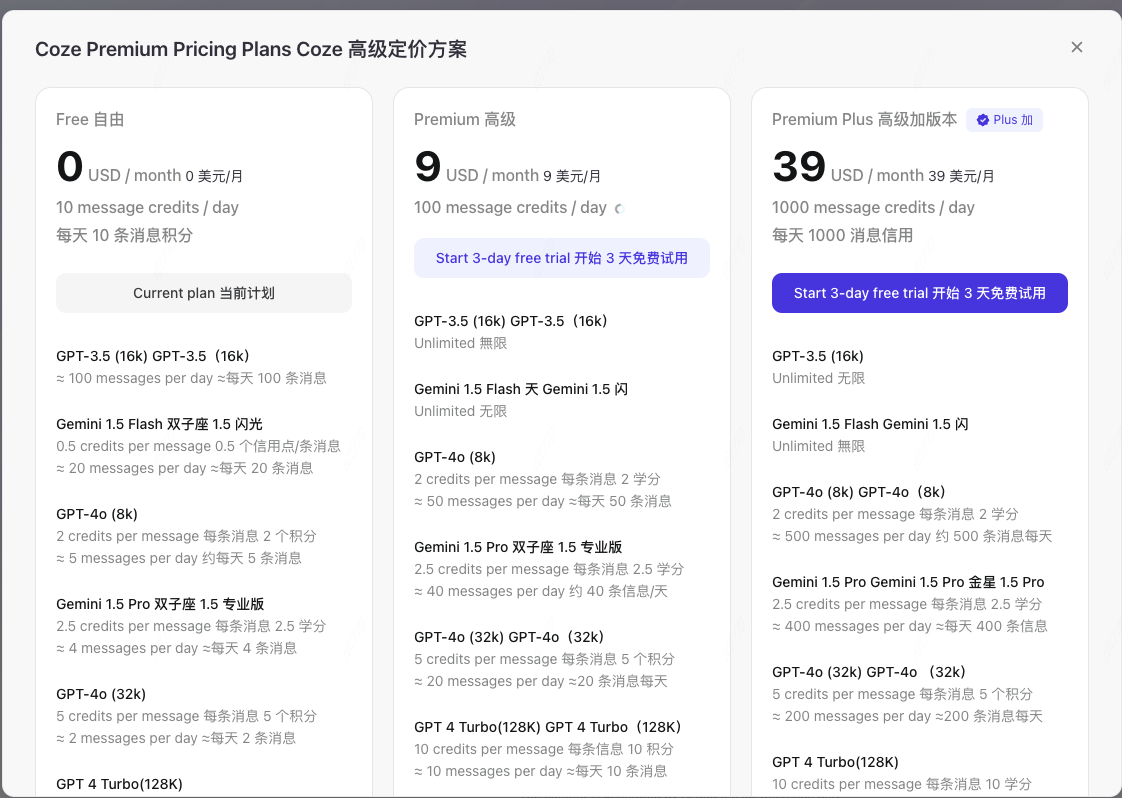Click the 每天 10 条消息积分 text

(125, 235)
